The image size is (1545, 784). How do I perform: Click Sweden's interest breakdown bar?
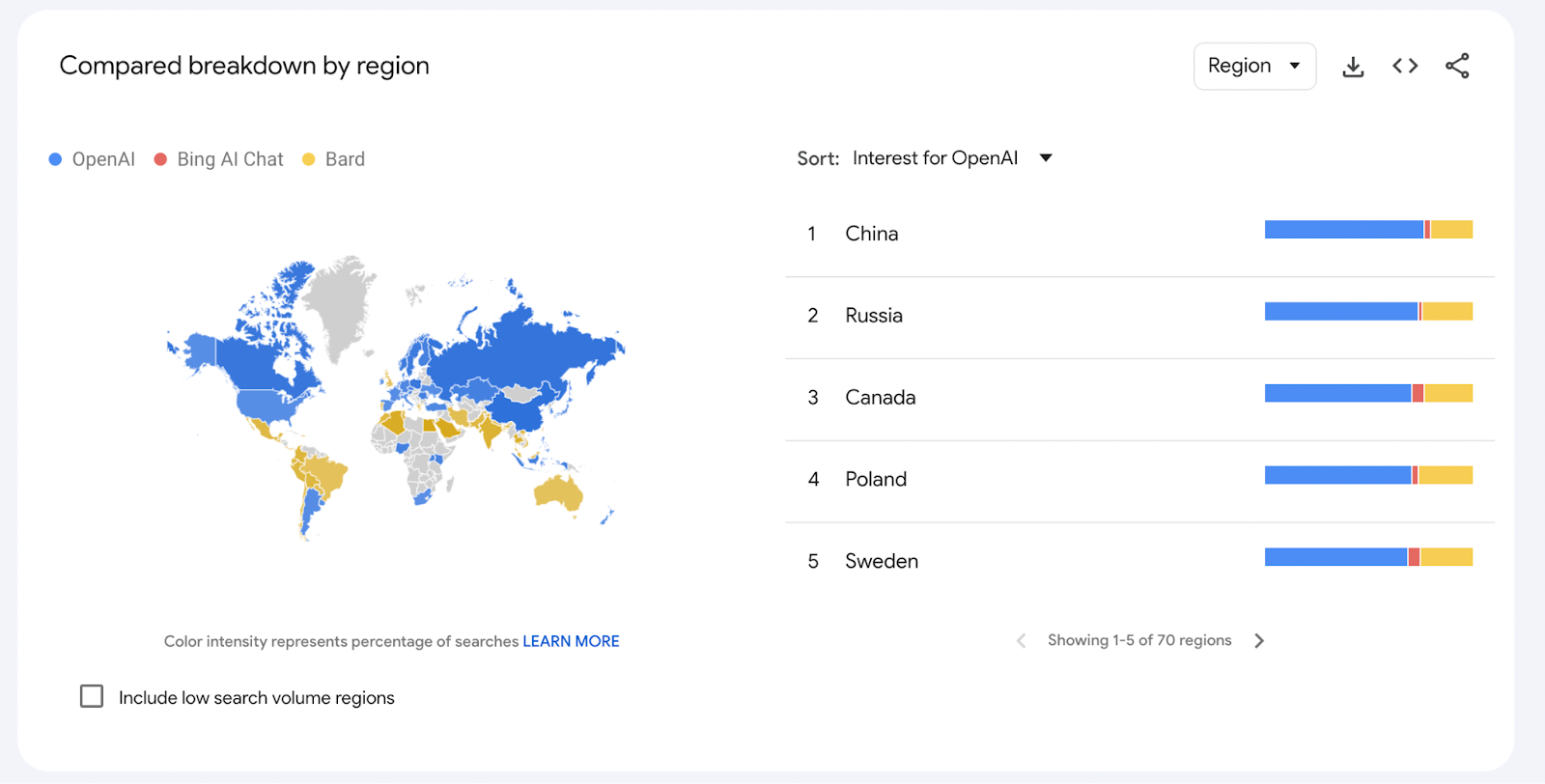1368,557
